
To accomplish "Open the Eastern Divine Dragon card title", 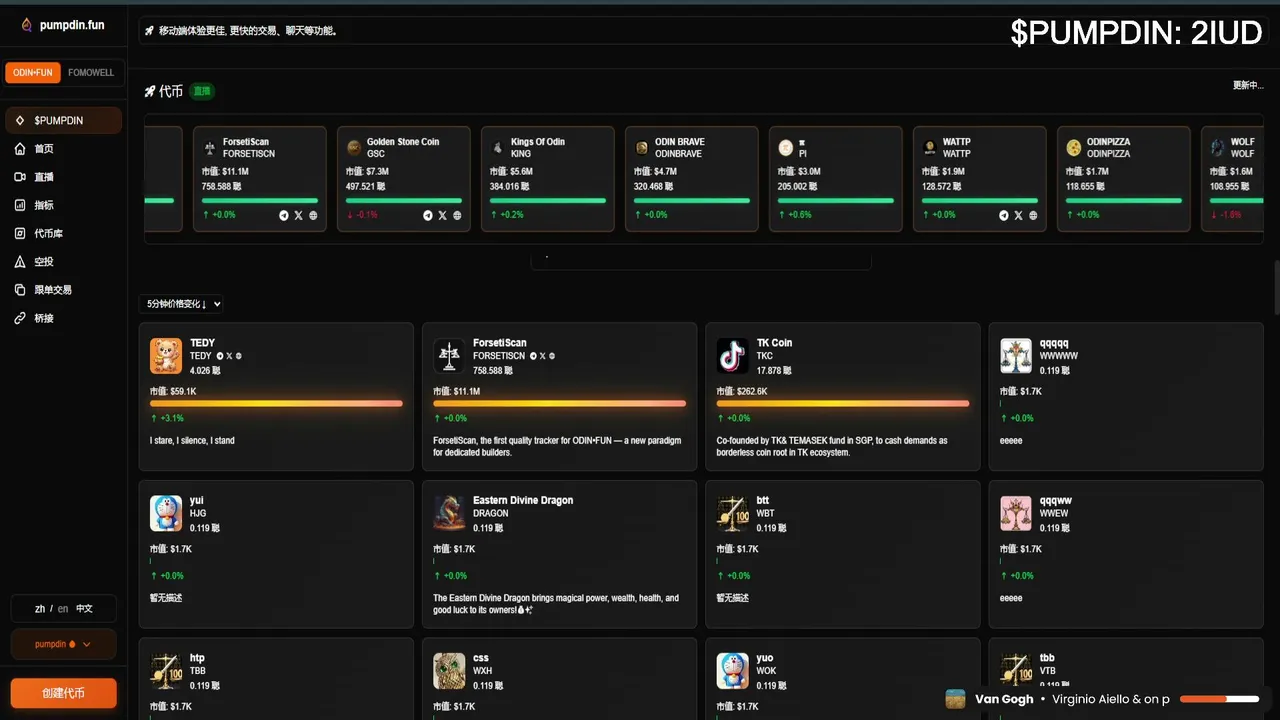I will [523, 501].
